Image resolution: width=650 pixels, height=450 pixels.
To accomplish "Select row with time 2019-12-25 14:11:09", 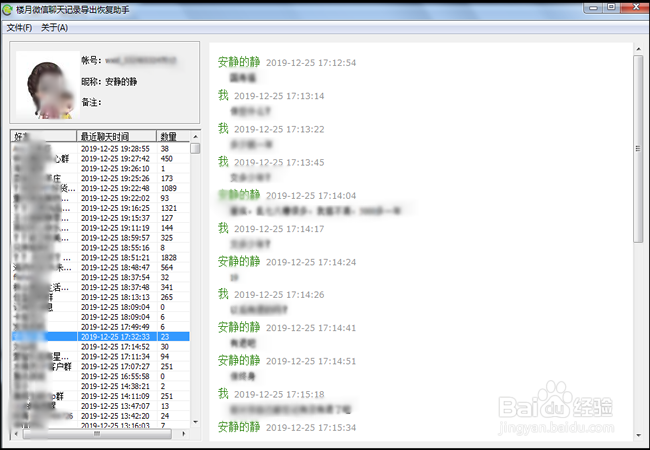I will pyautogui.click(x=100, y=396).
